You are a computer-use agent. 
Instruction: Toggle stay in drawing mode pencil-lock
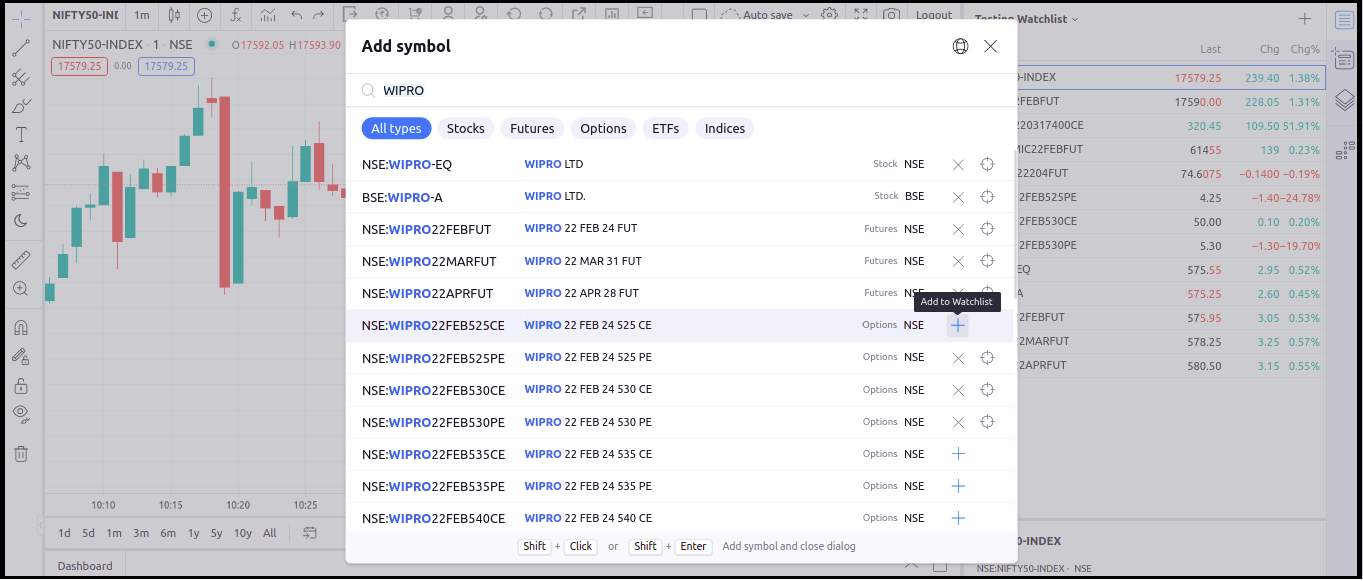(21, 356)
